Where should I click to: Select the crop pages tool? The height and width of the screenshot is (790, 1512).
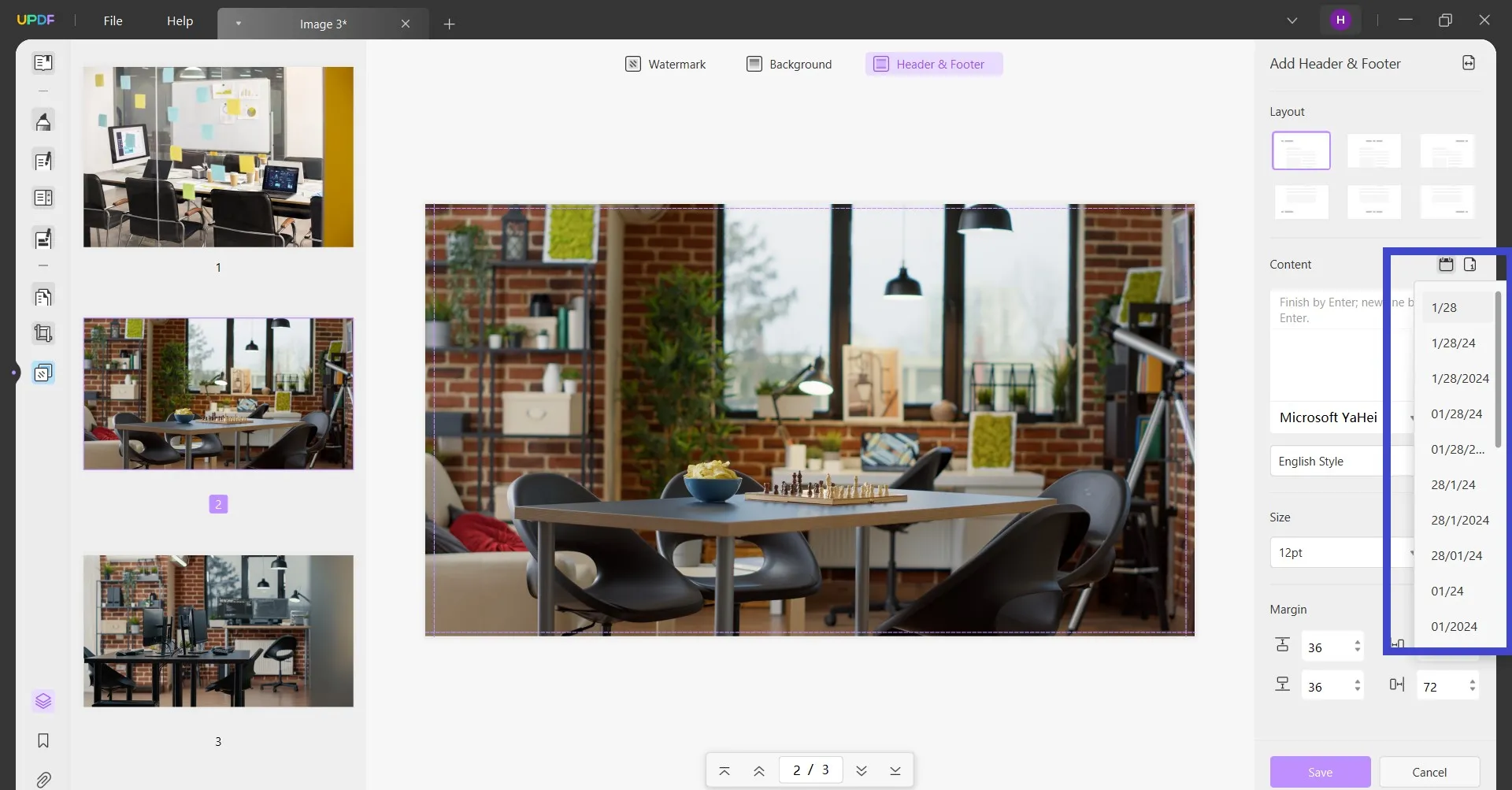pos(43,334)
